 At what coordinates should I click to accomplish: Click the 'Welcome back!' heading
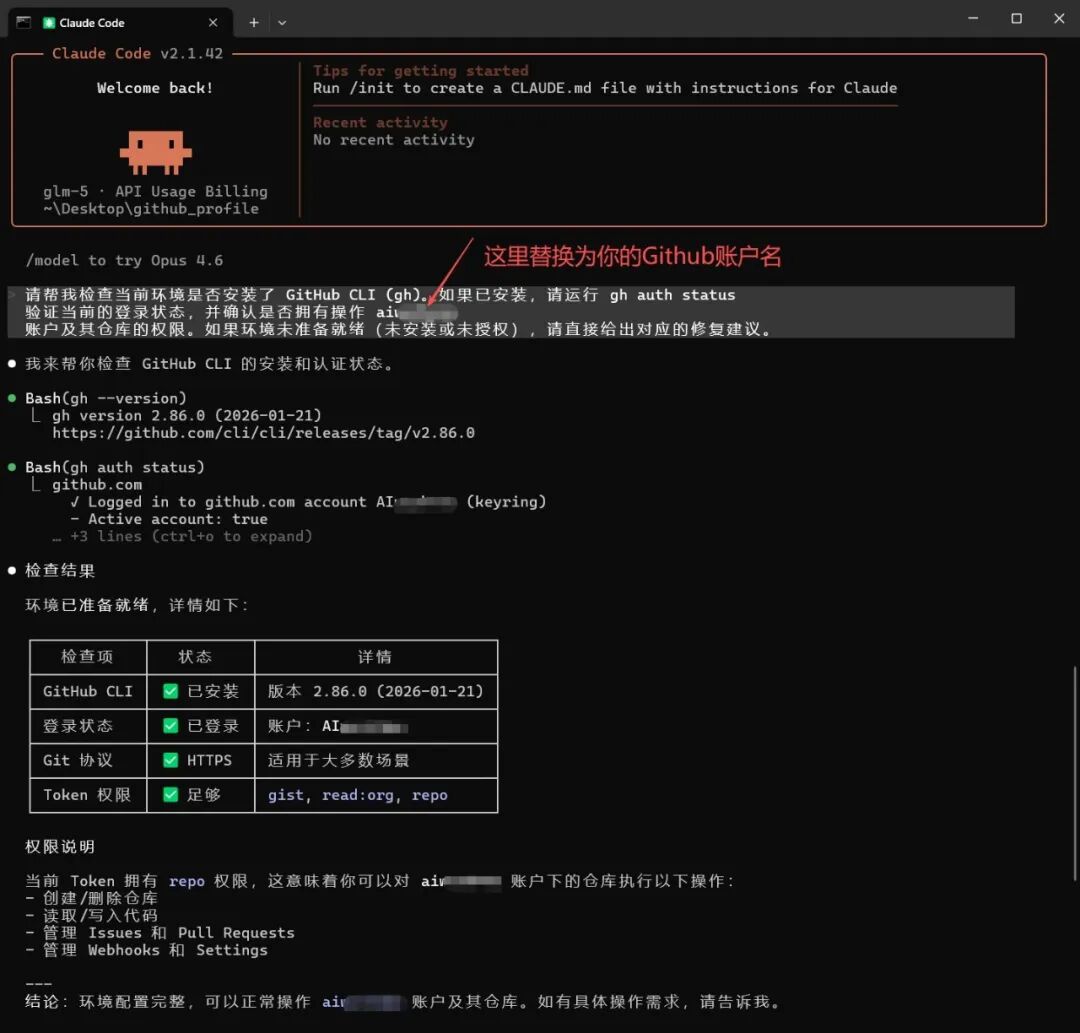tap(155, 88)
